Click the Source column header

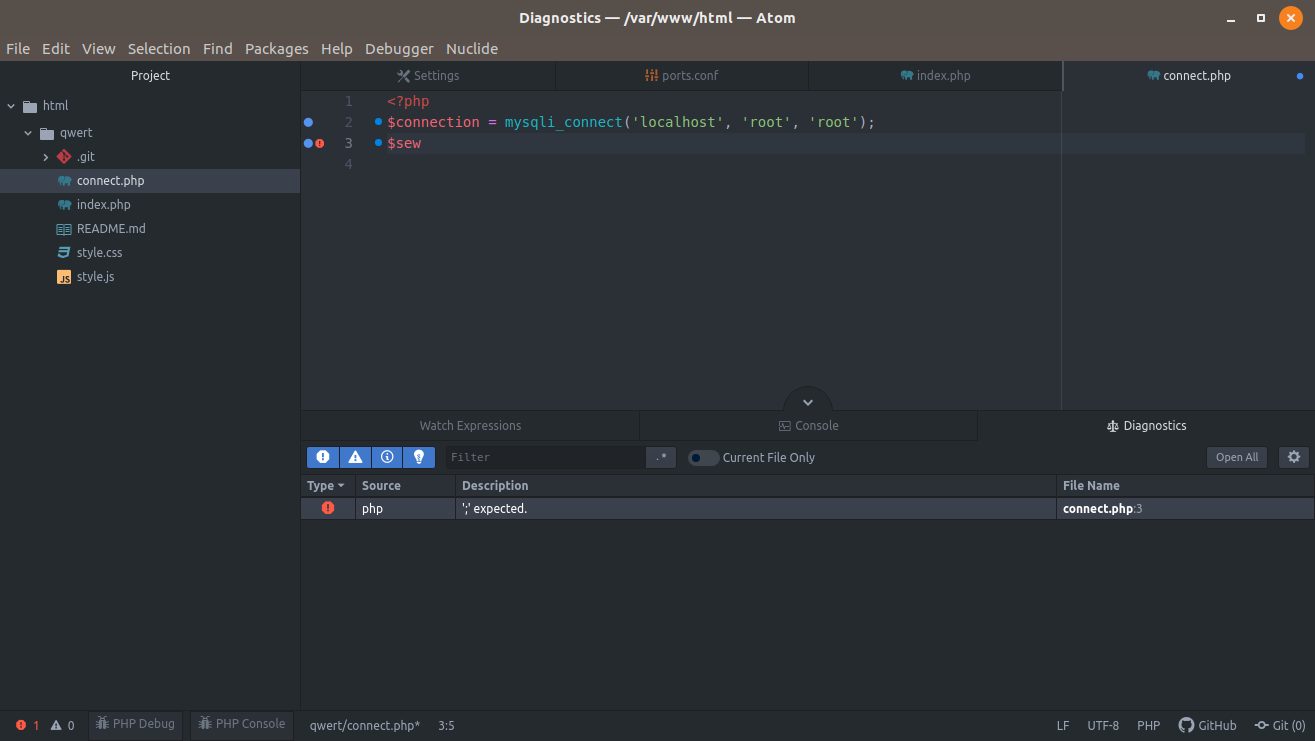click(405, 485)
